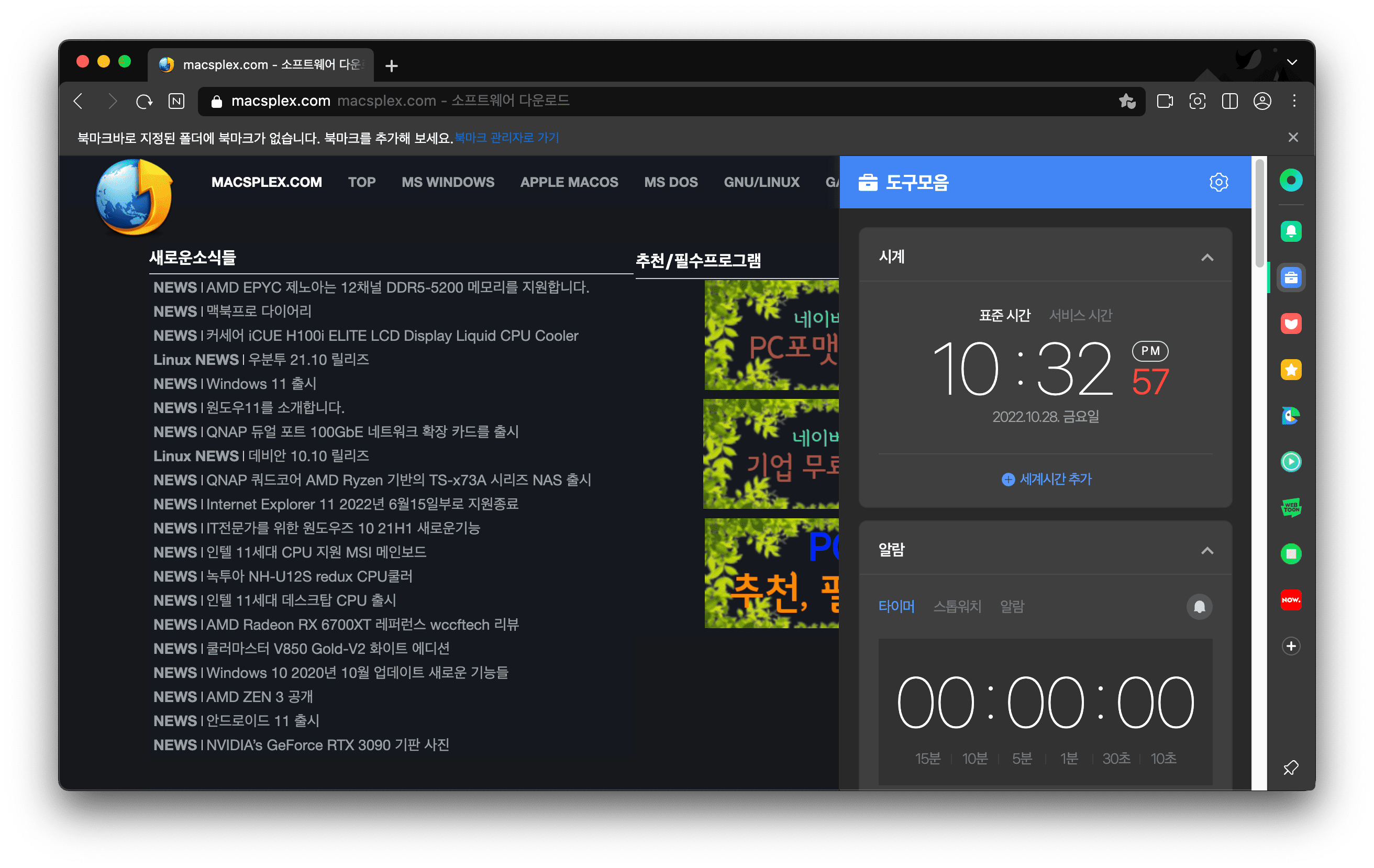Open APPLE MACOS nav menu item
The width and height of the screenshot is (1374, 868).
coord(569,182)
